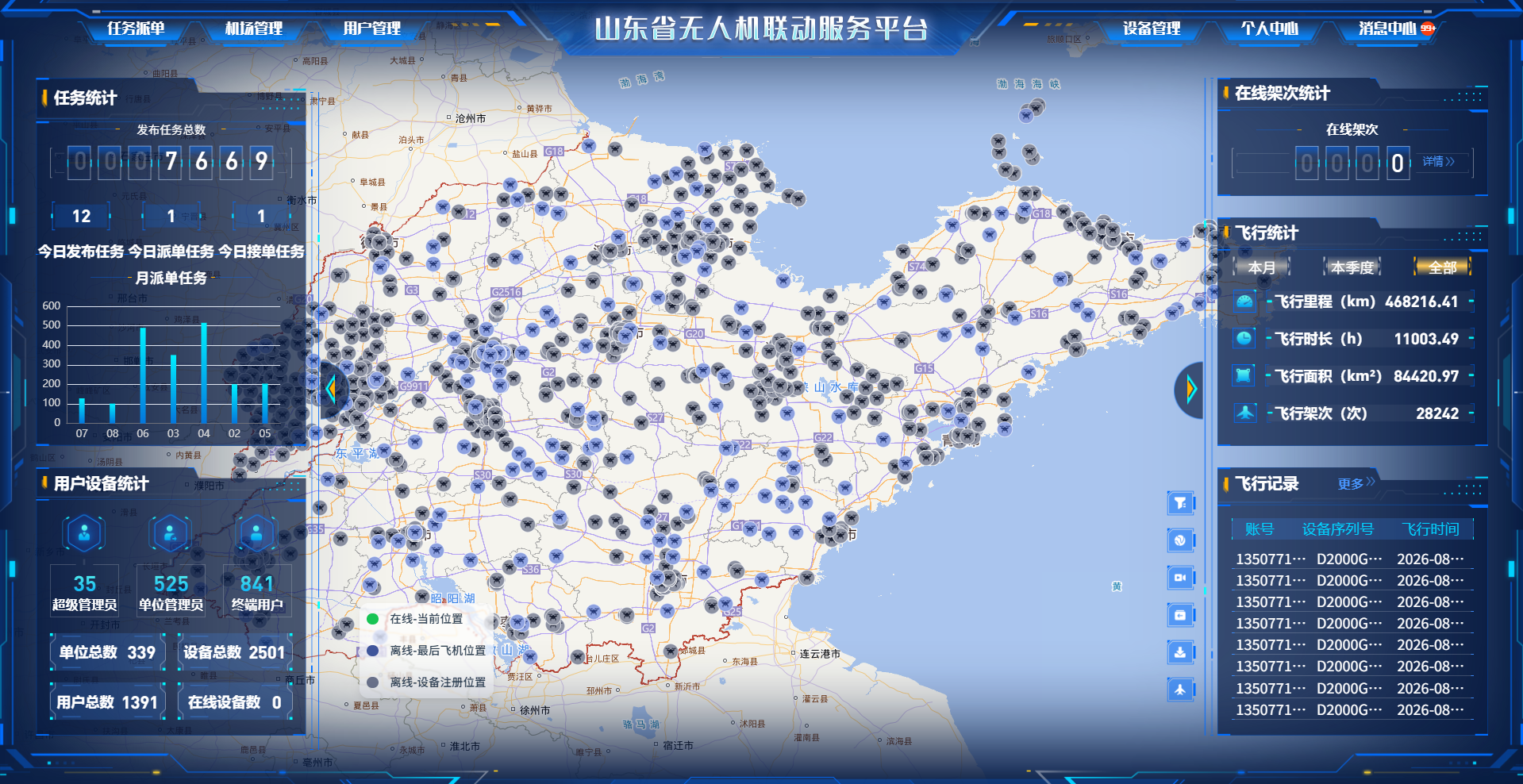Click the 山东省无人机联动服务平台 title

[x=761, y=29]
